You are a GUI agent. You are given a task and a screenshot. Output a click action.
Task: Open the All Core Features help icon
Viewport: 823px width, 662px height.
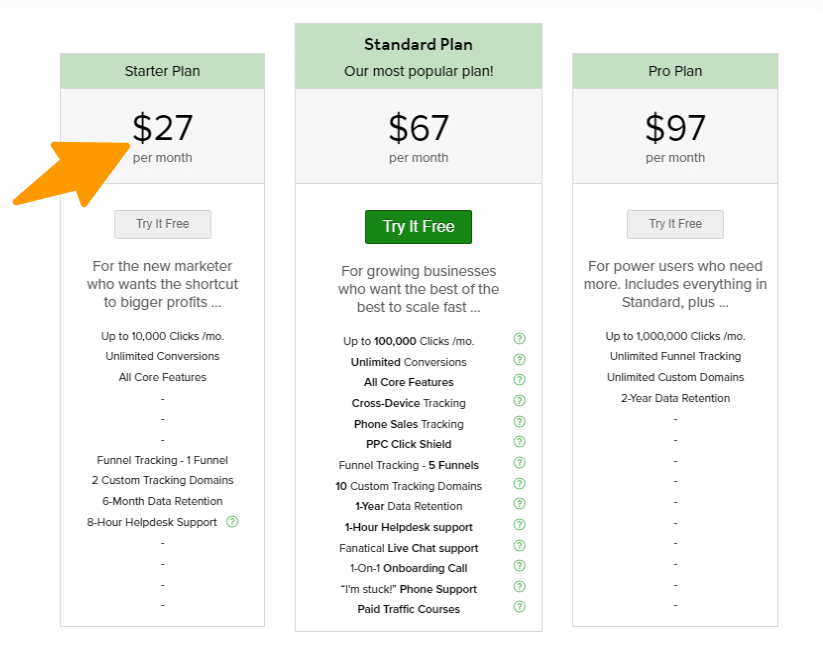pyautogui.click(x=519, y=381)
